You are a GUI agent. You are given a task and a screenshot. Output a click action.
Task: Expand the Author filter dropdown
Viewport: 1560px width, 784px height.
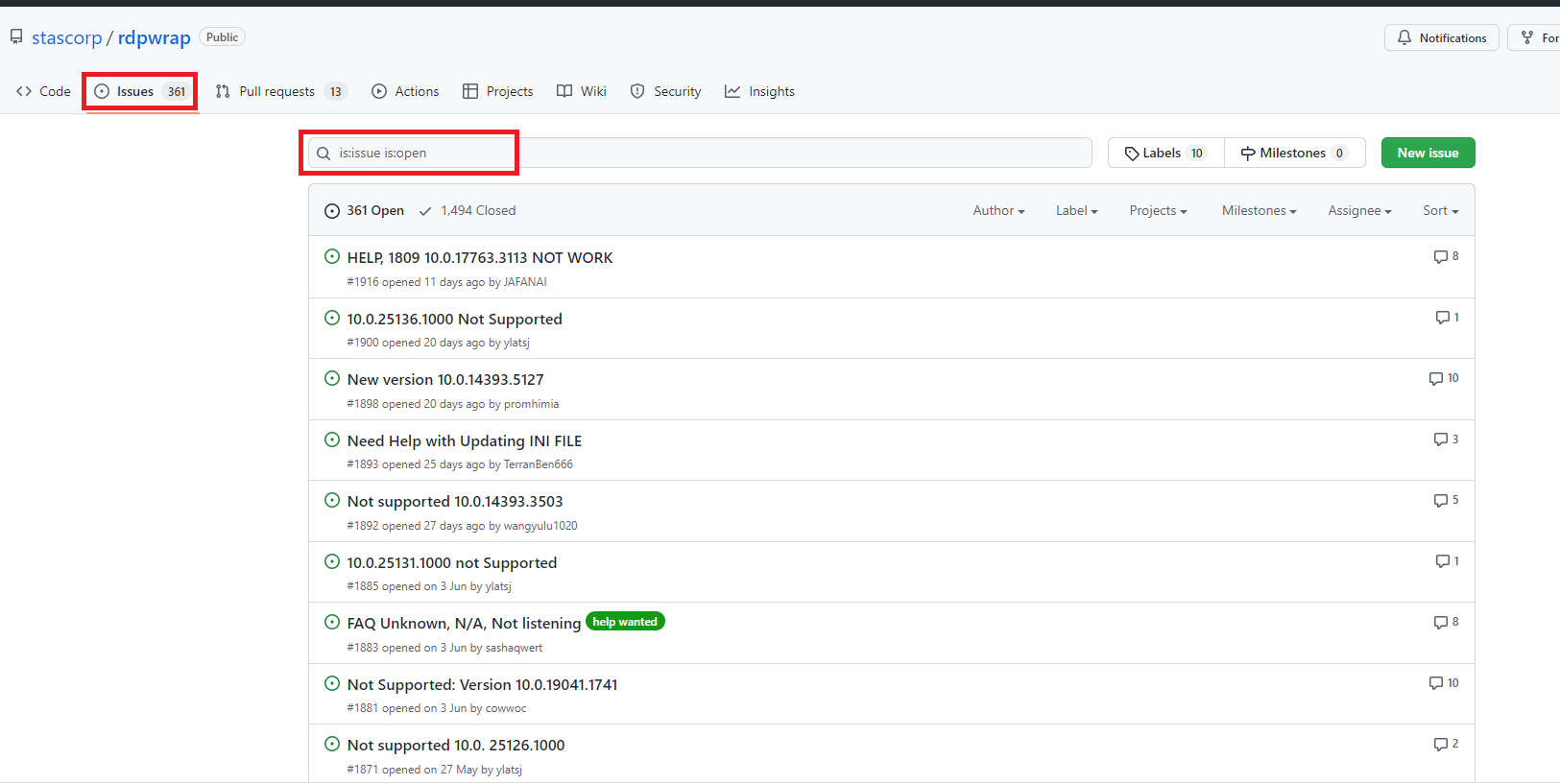tap(998, 210)
